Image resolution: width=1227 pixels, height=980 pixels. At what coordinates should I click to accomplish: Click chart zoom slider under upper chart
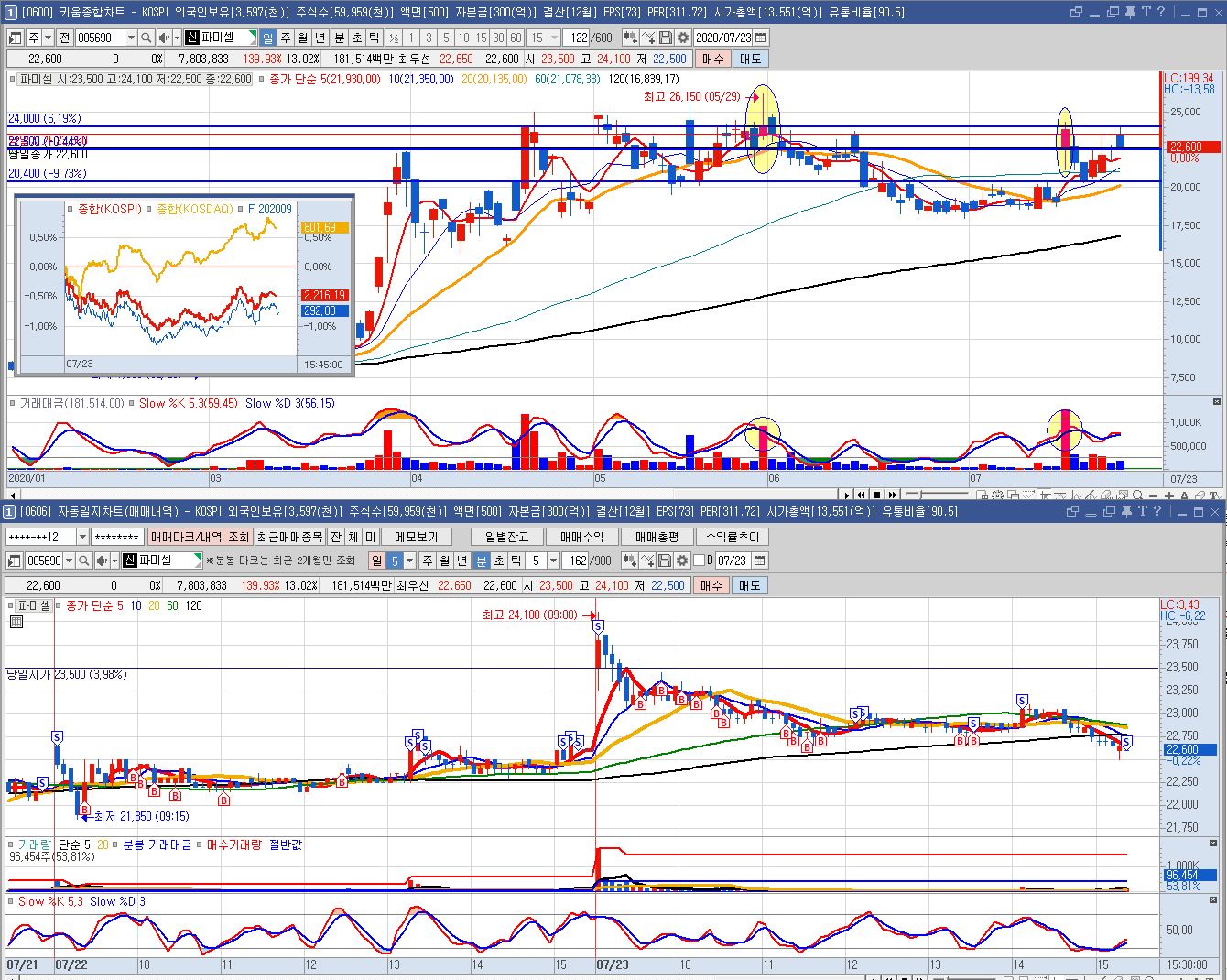click(937, 495)
